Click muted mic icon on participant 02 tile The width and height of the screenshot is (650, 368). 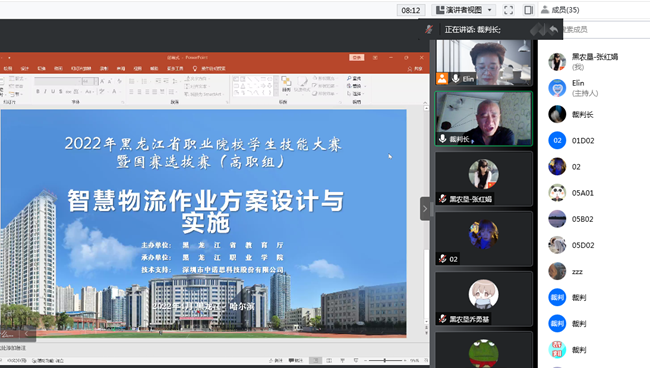tap(443, 259)
